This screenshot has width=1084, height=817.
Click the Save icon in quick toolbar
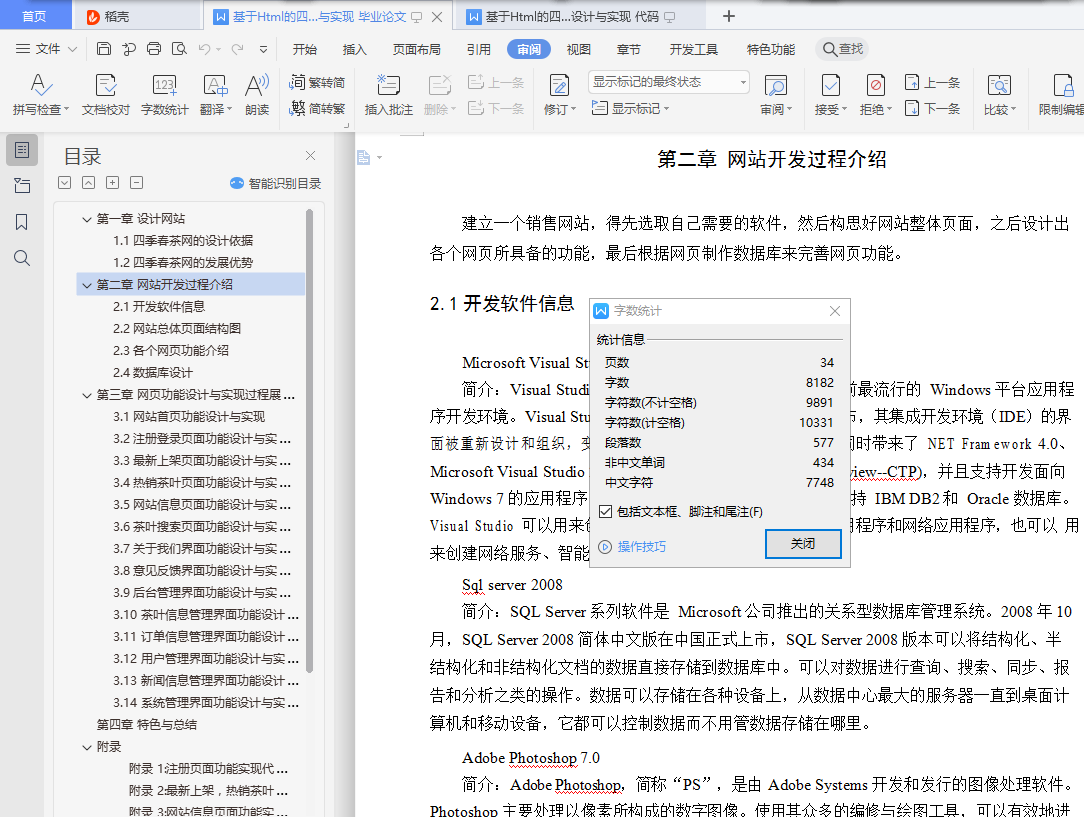[x=104, y=48]
